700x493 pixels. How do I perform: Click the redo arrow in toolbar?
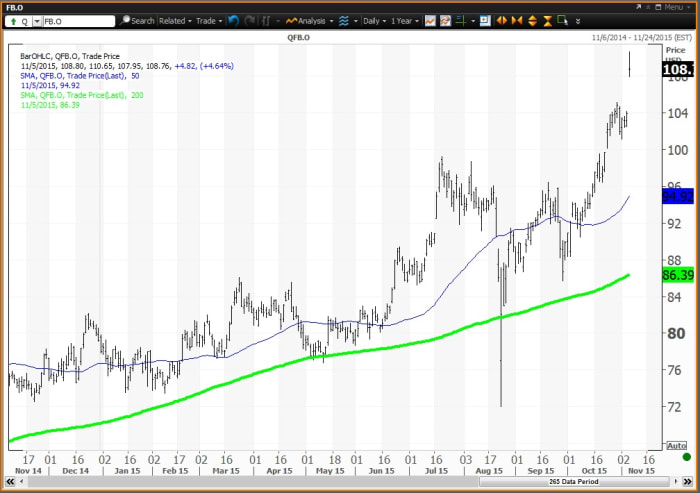coord(249,20)
